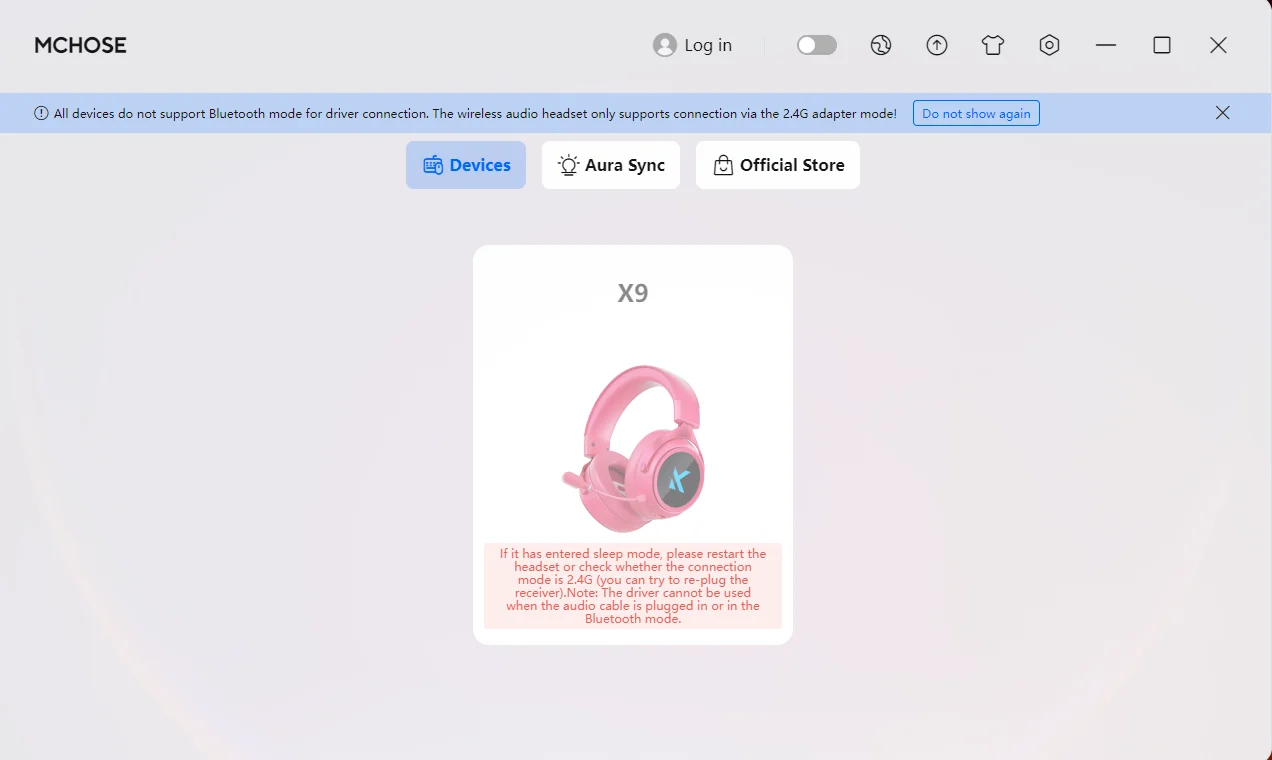Select the Devices tab
The height and width of the screenshot is (760, 1272).
point(466,165)
